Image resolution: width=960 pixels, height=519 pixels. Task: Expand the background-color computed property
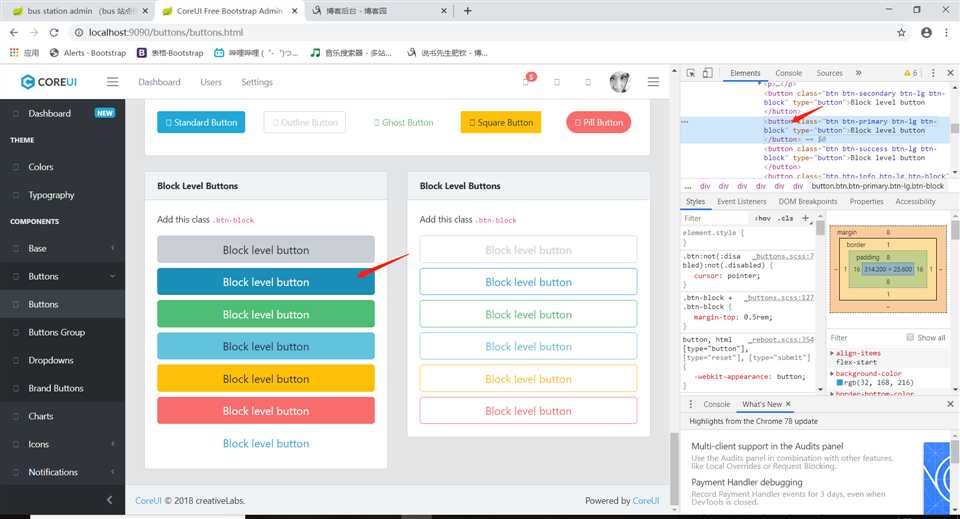coord(832,373)
